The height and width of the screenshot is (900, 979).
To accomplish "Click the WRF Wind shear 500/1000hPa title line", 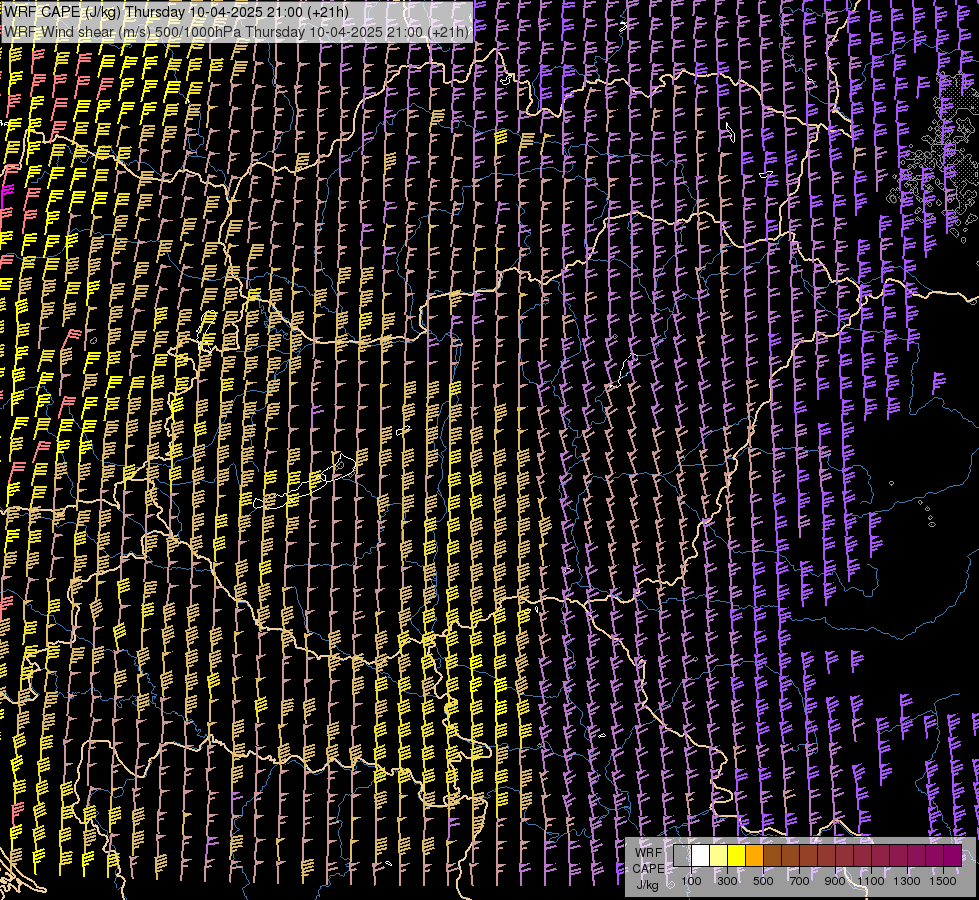I will (235, 32).
